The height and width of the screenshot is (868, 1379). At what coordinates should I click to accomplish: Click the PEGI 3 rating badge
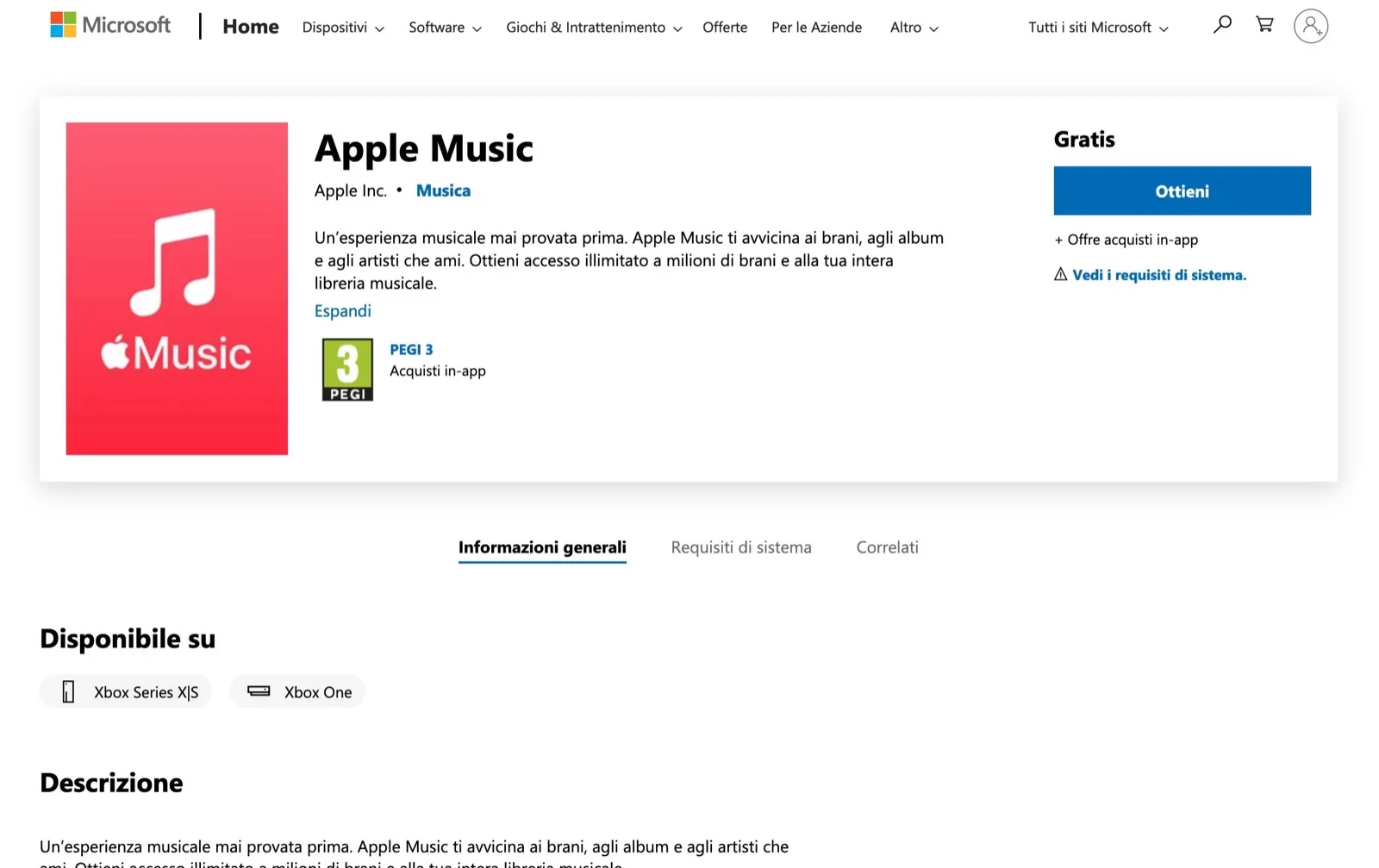347,370
